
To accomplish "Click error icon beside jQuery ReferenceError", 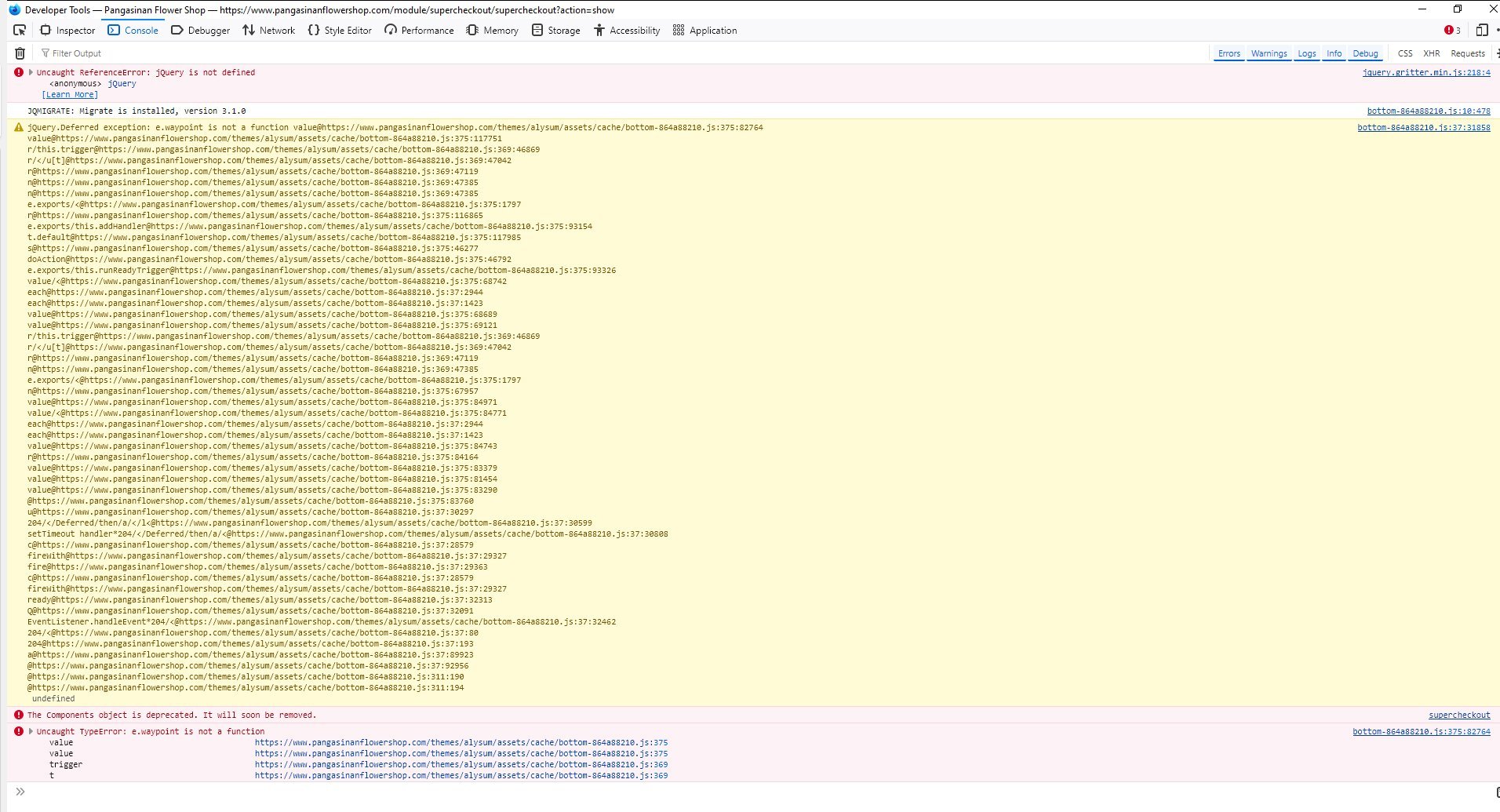I will (19, 72).
